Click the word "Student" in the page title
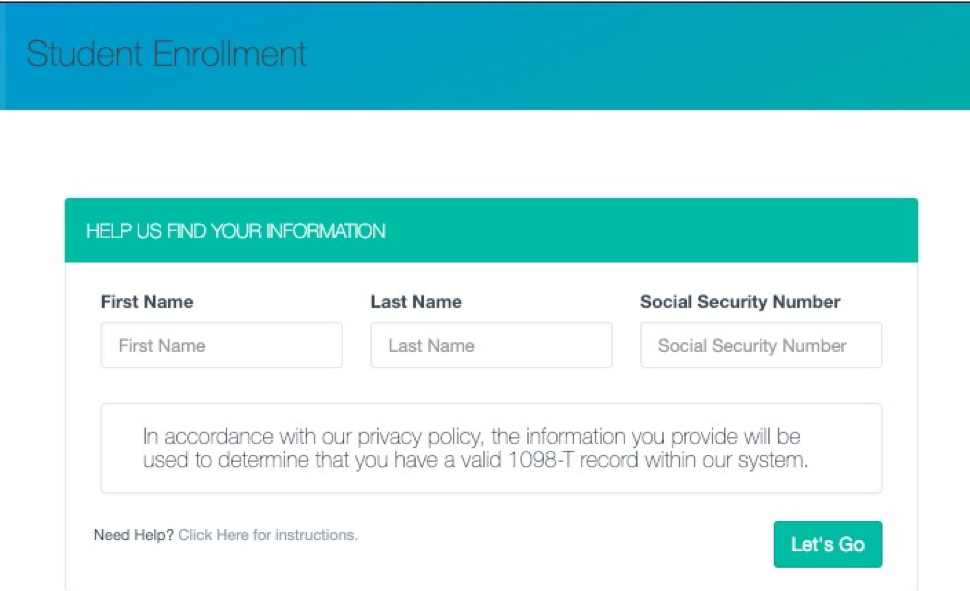The width and height of the screenshot is (970, 591). point(84,54)
